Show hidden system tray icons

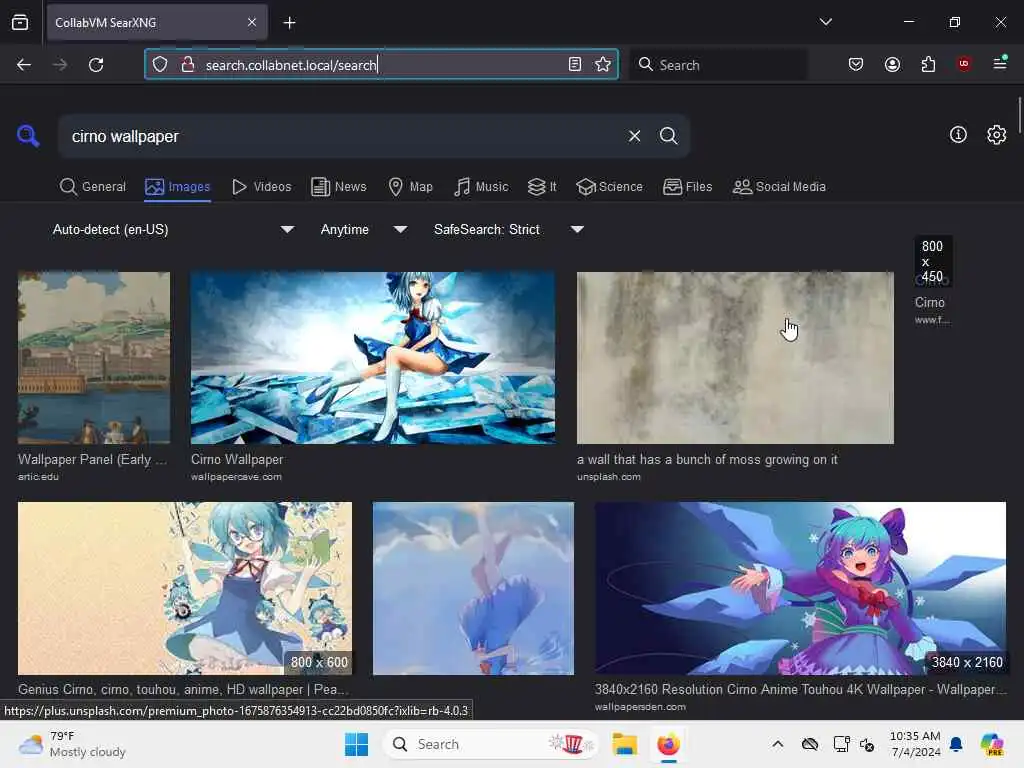778,744
